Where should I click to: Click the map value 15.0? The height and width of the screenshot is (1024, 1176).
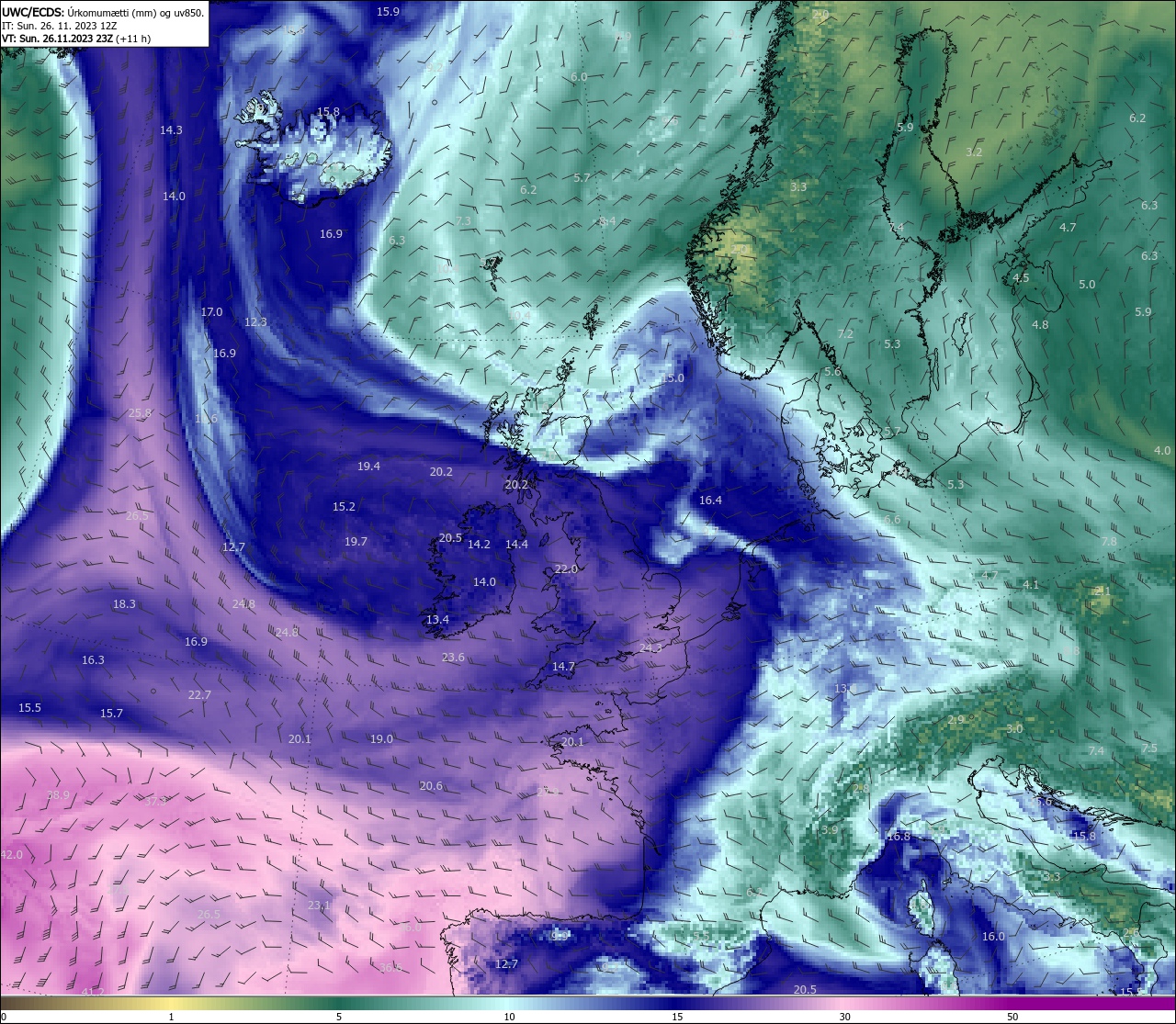[x=673, y=378]
